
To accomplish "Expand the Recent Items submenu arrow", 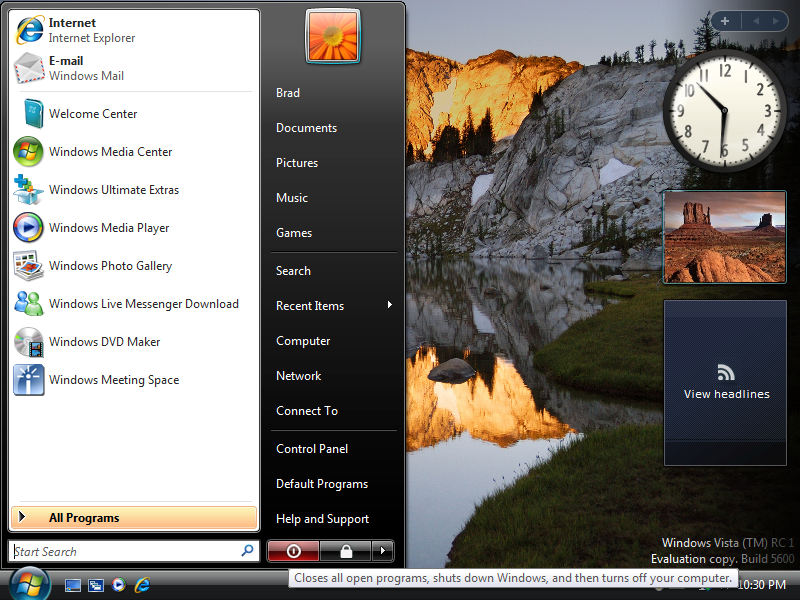I will [x=390, y=305].
